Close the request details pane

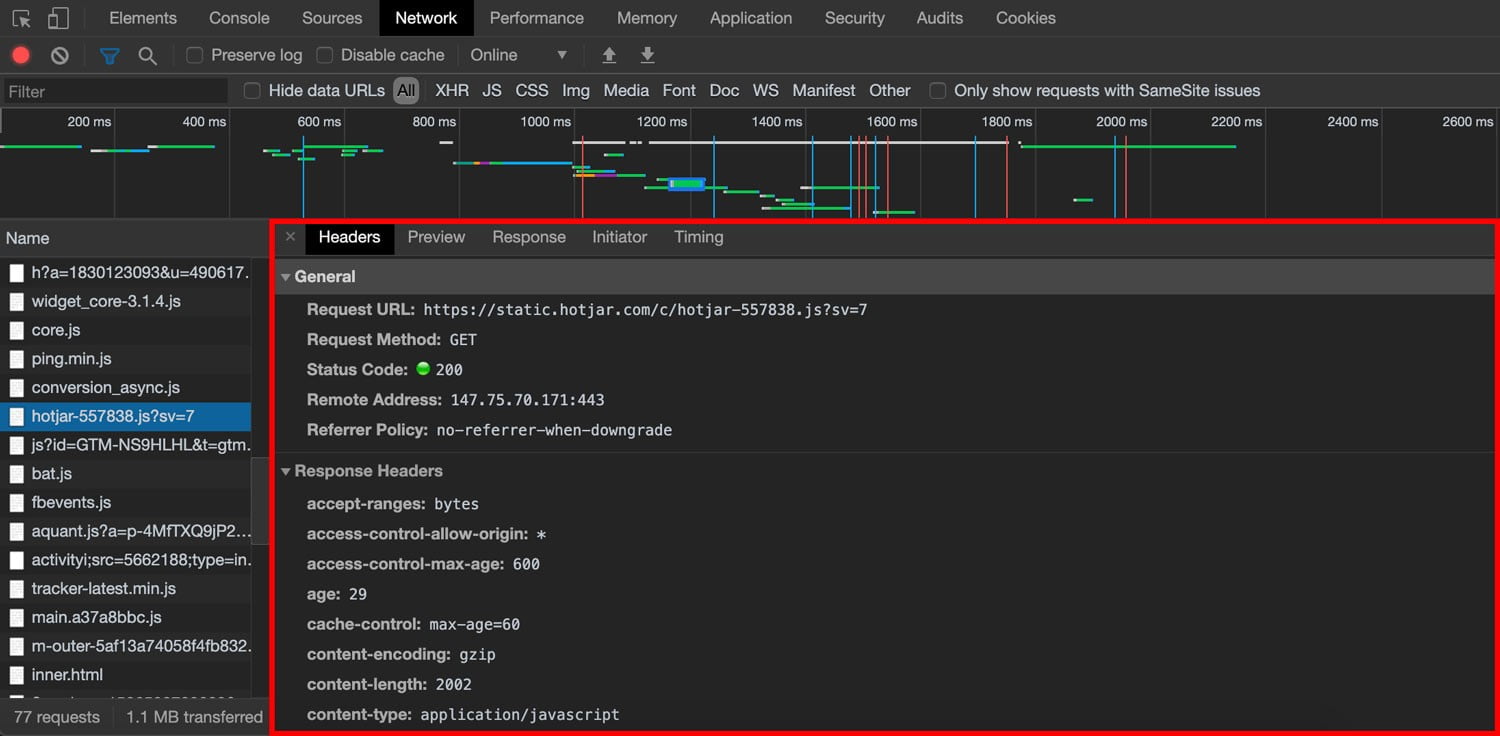pos(290,237)
